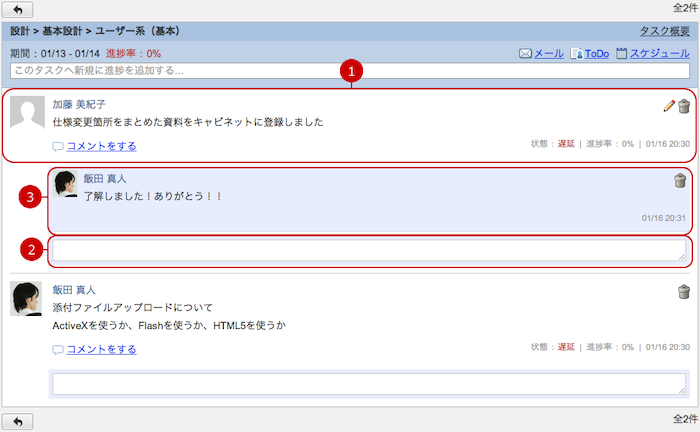Click コメントをする under the ActiveX post
700x432 pixels.
point(101,349)
